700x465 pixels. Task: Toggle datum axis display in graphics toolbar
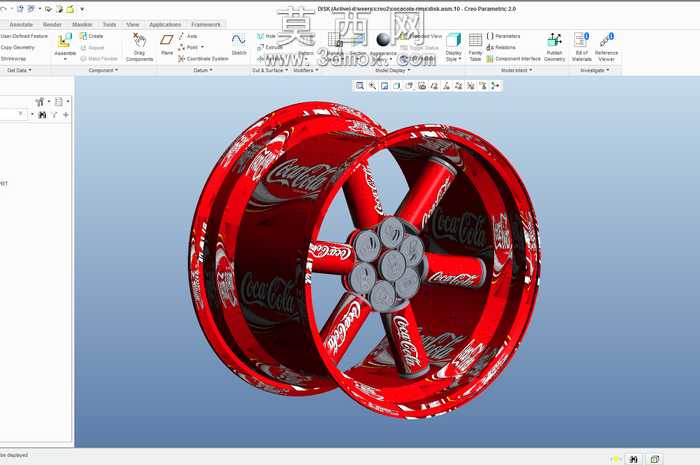pyautogui.click(x=446, y=86)
